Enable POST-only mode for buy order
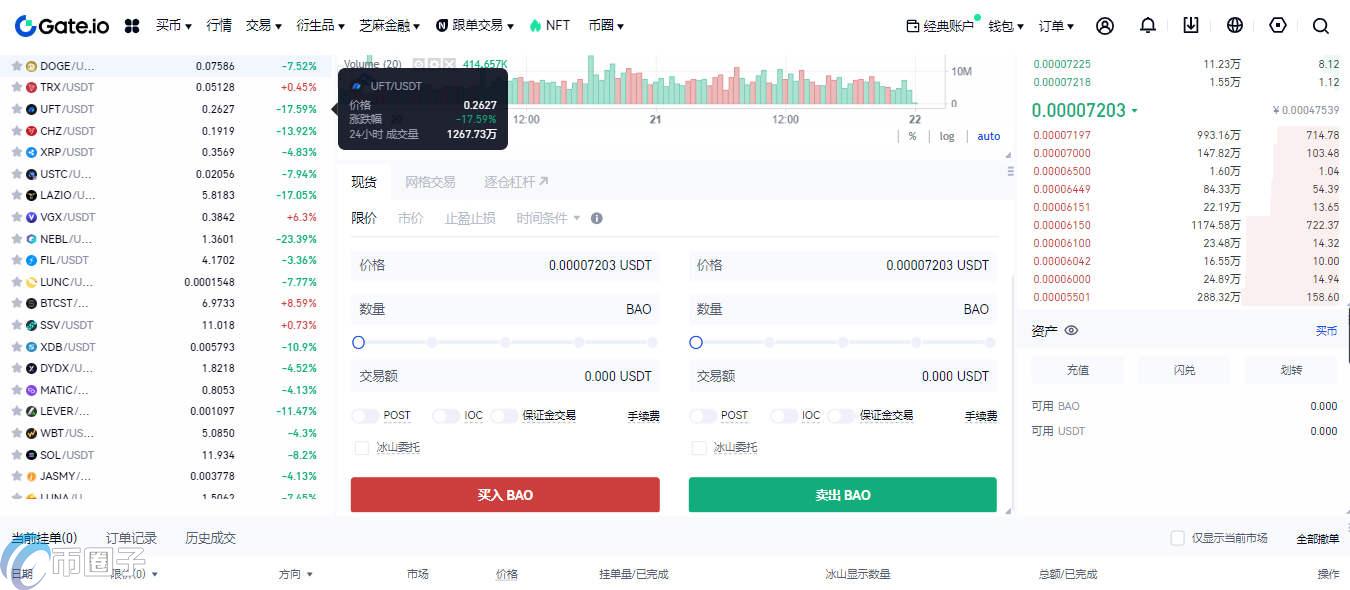 (363, 415)
